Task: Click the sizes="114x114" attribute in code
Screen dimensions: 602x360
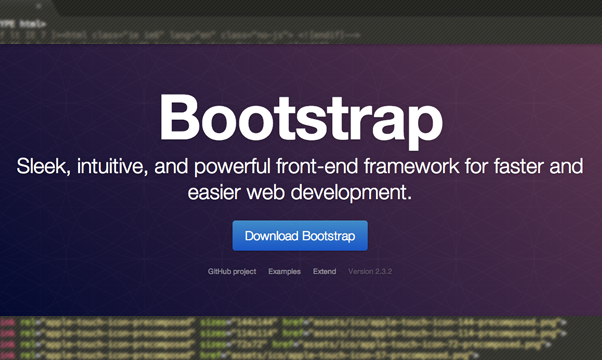Action: point(238,333)
